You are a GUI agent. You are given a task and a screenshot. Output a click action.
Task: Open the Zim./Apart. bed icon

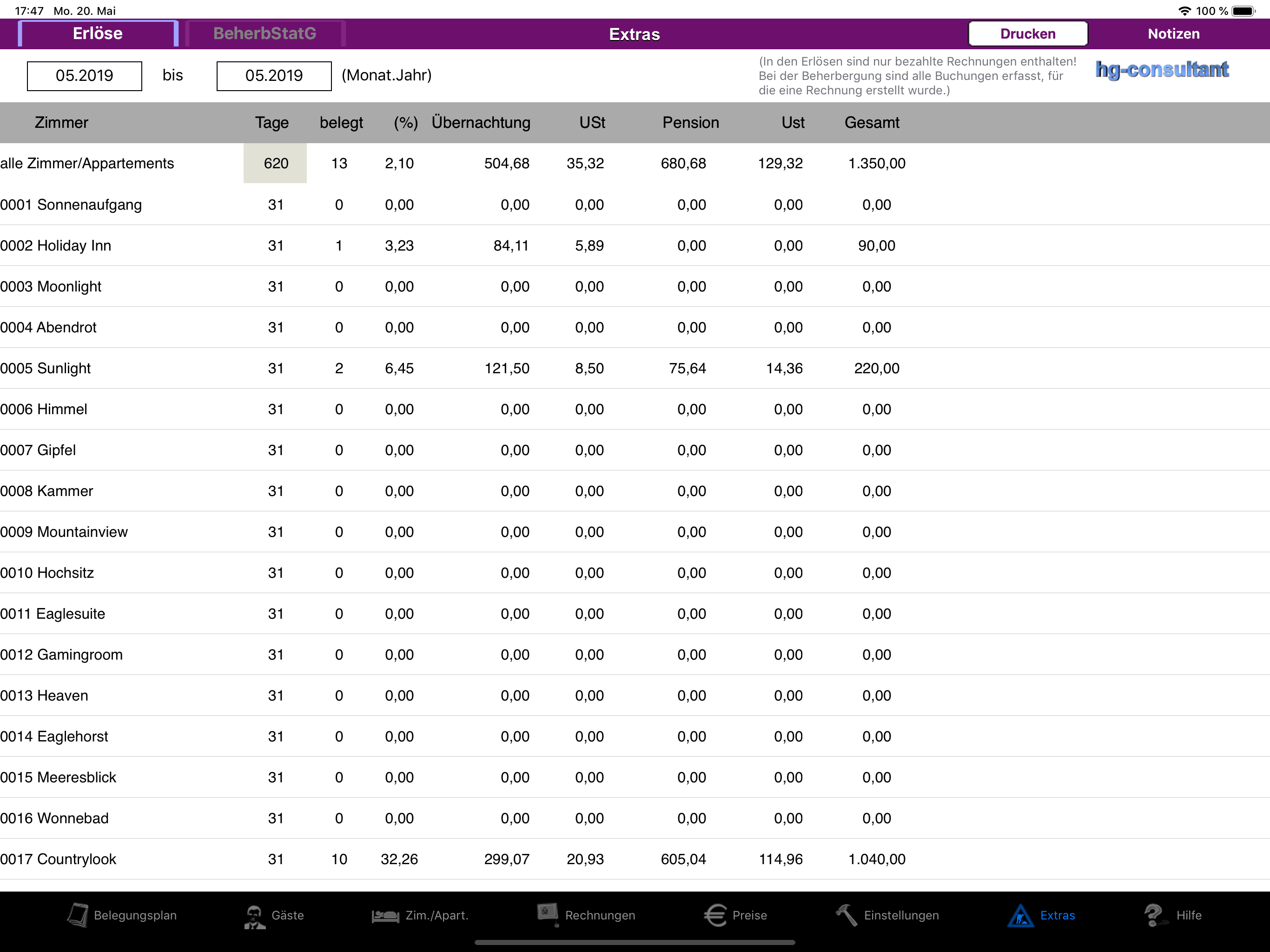coord(385,916)
